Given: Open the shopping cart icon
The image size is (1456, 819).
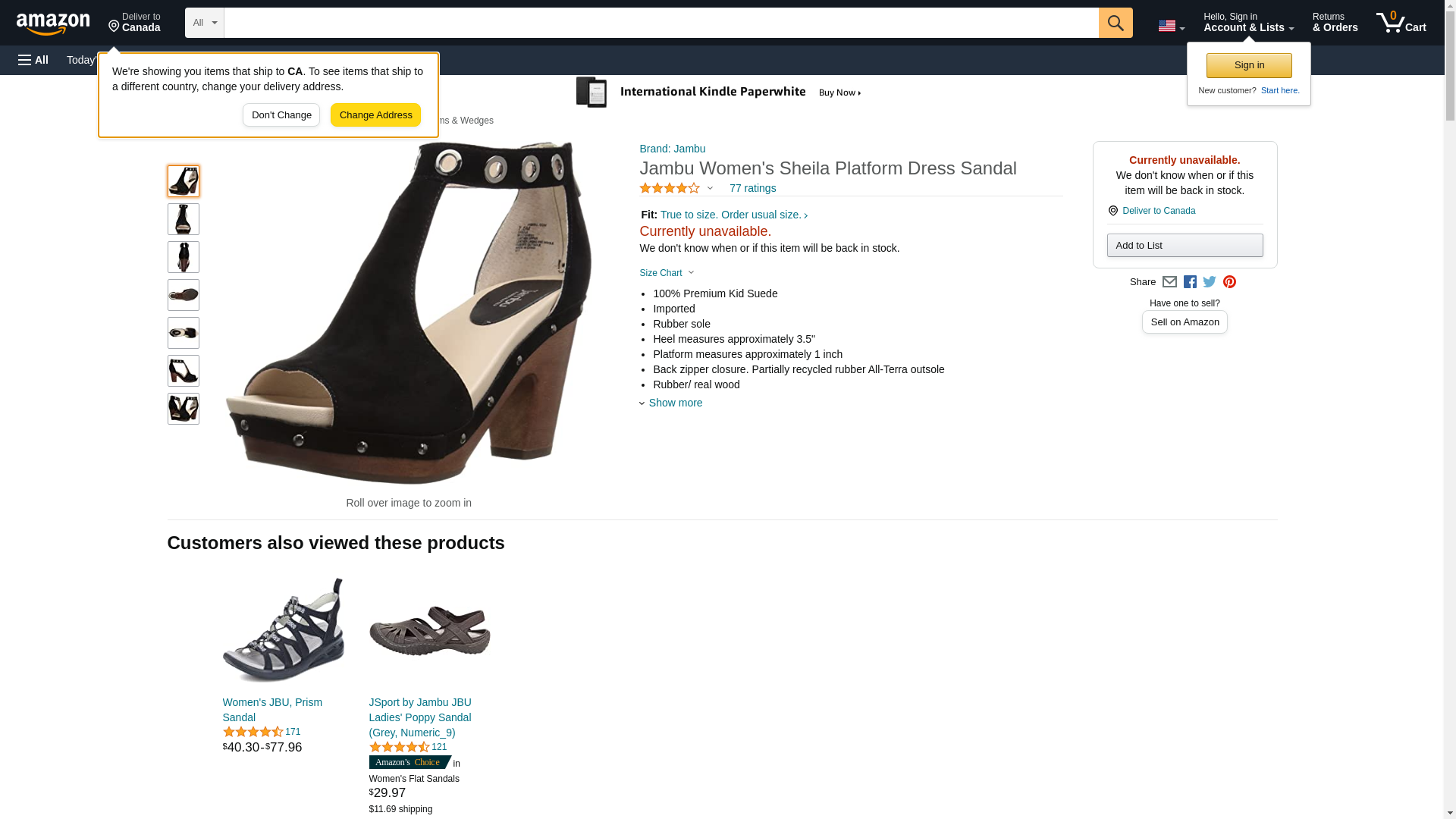Looking at the screenshot, I should click(x=1401, y=23).
